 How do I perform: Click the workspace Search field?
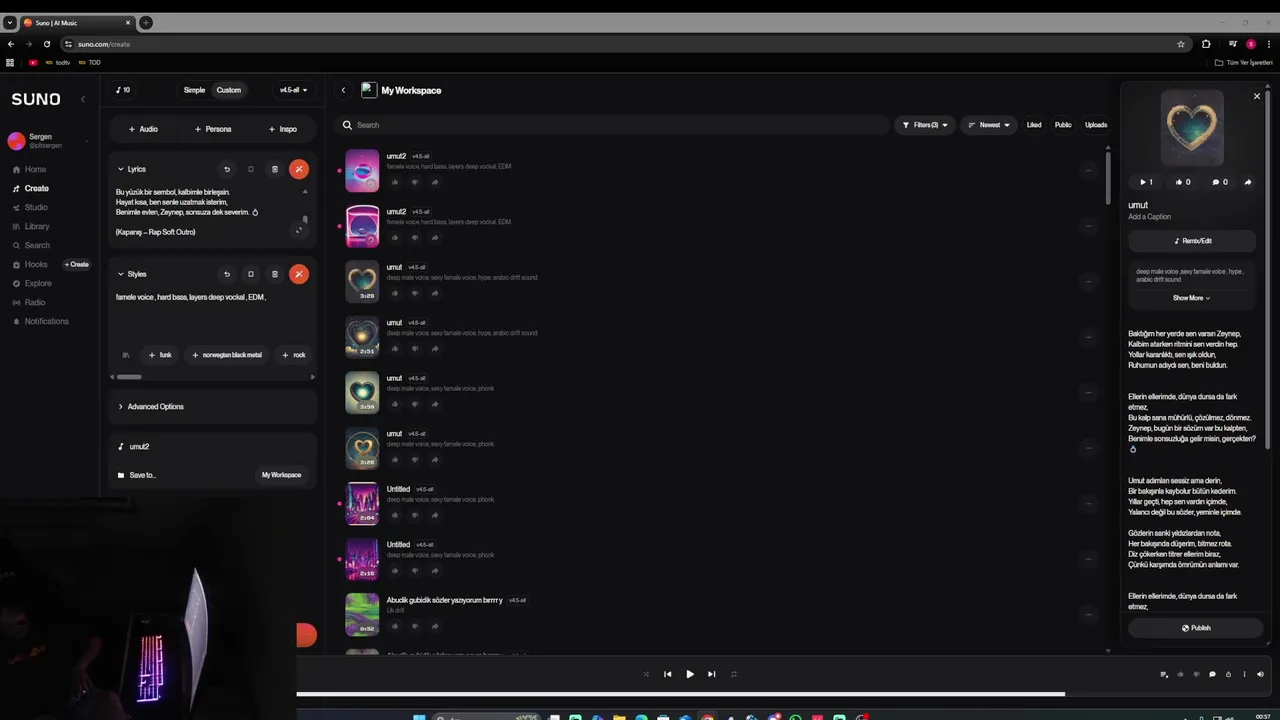click(x=612, y=125)
